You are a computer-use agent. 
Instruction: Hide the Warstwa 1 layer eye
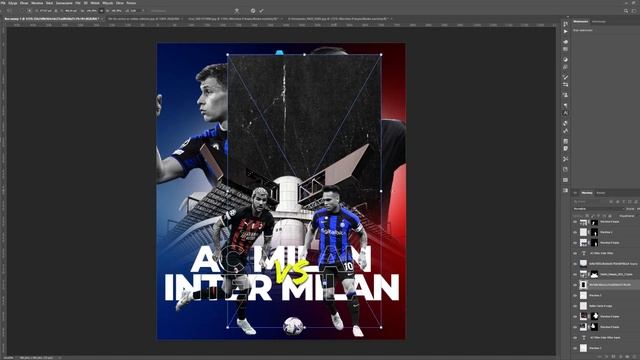click(575, 232)
